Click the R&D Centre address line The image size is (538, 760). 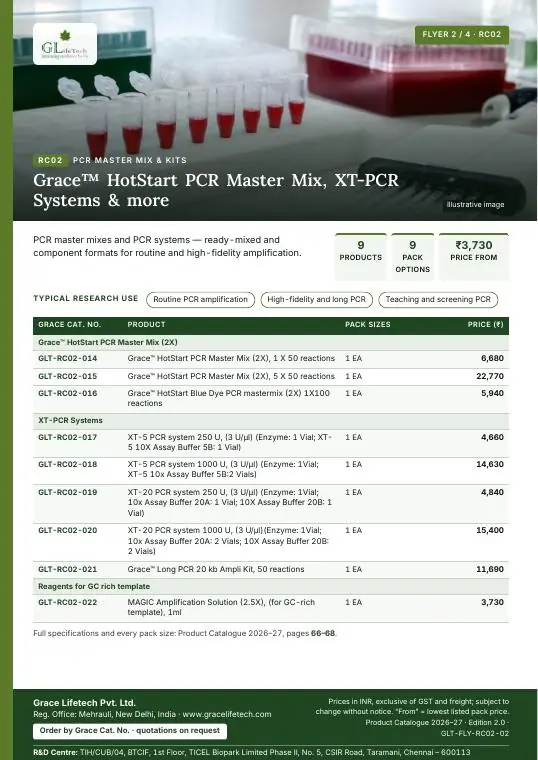pos(252,753)
